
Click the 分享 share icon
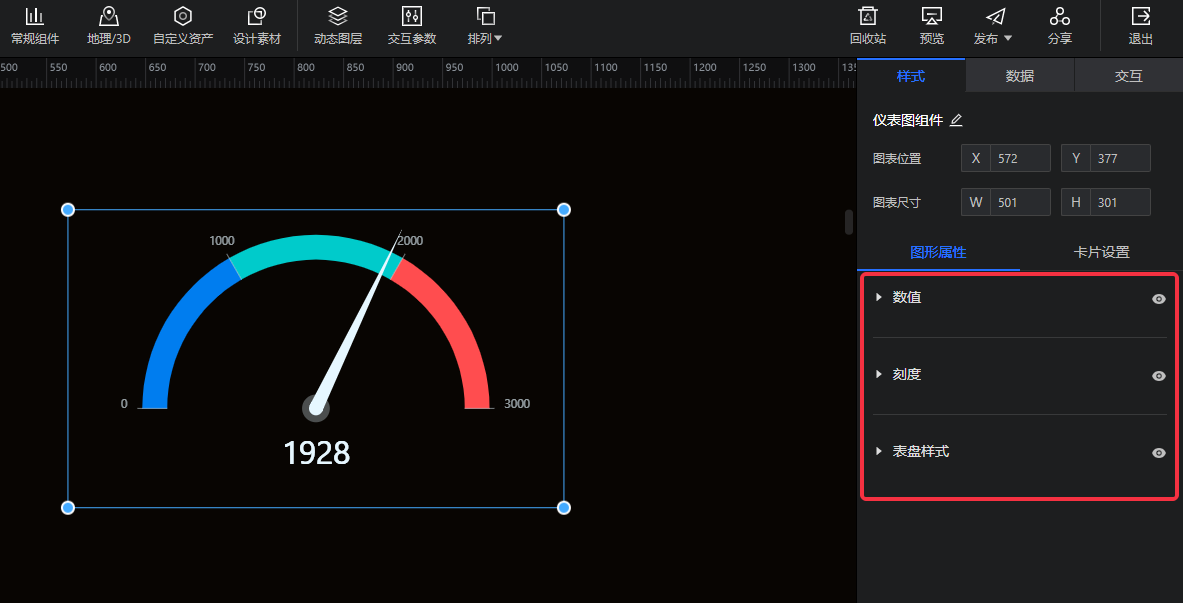[1059, 17]
